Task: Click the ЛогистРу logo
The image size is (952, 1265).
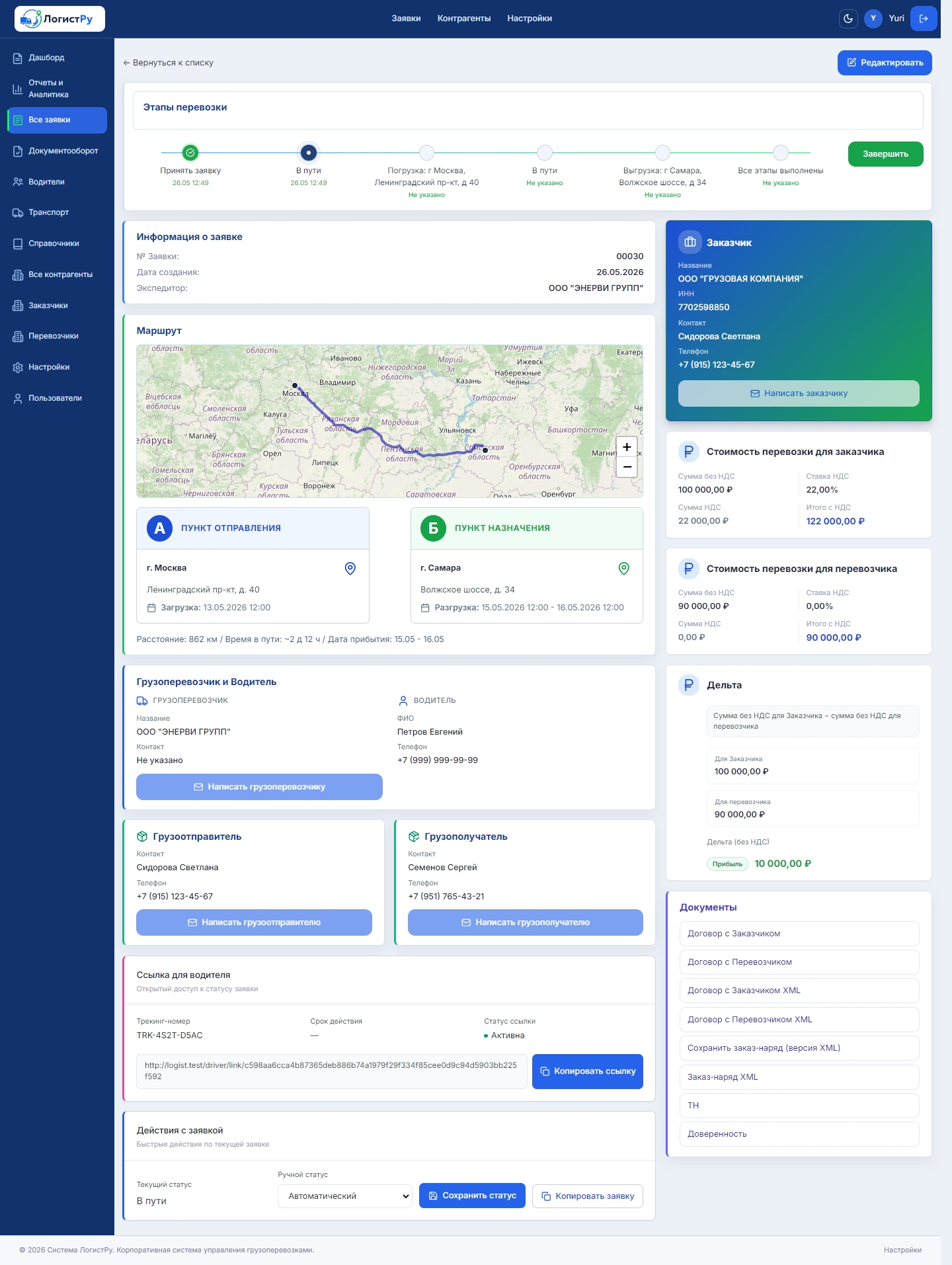Action: click(x=59, y=19)
